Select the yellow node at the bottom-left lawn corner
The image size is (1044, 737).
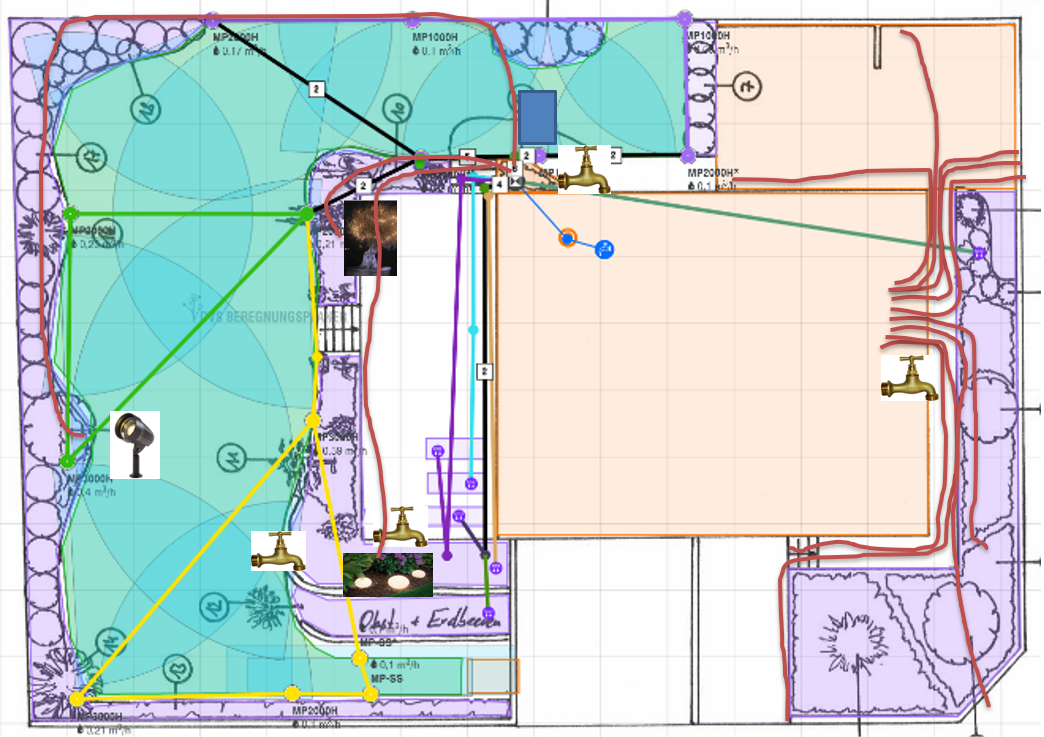[77, 698]
